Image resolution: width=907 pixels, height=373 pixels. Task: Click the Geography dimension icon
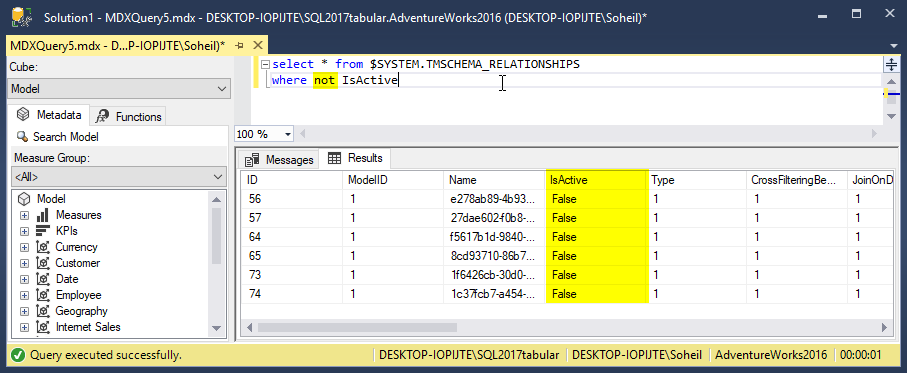(x=42, y=311)
